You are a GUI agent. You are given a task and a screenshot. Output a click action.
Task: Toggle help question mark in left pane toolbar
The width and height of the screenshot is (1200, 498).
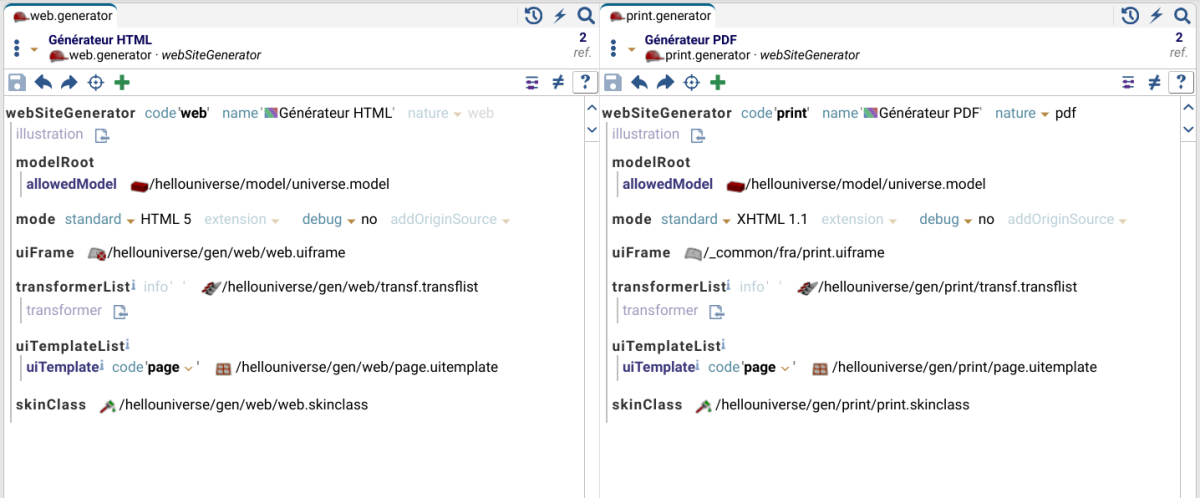tap(585, 83)
